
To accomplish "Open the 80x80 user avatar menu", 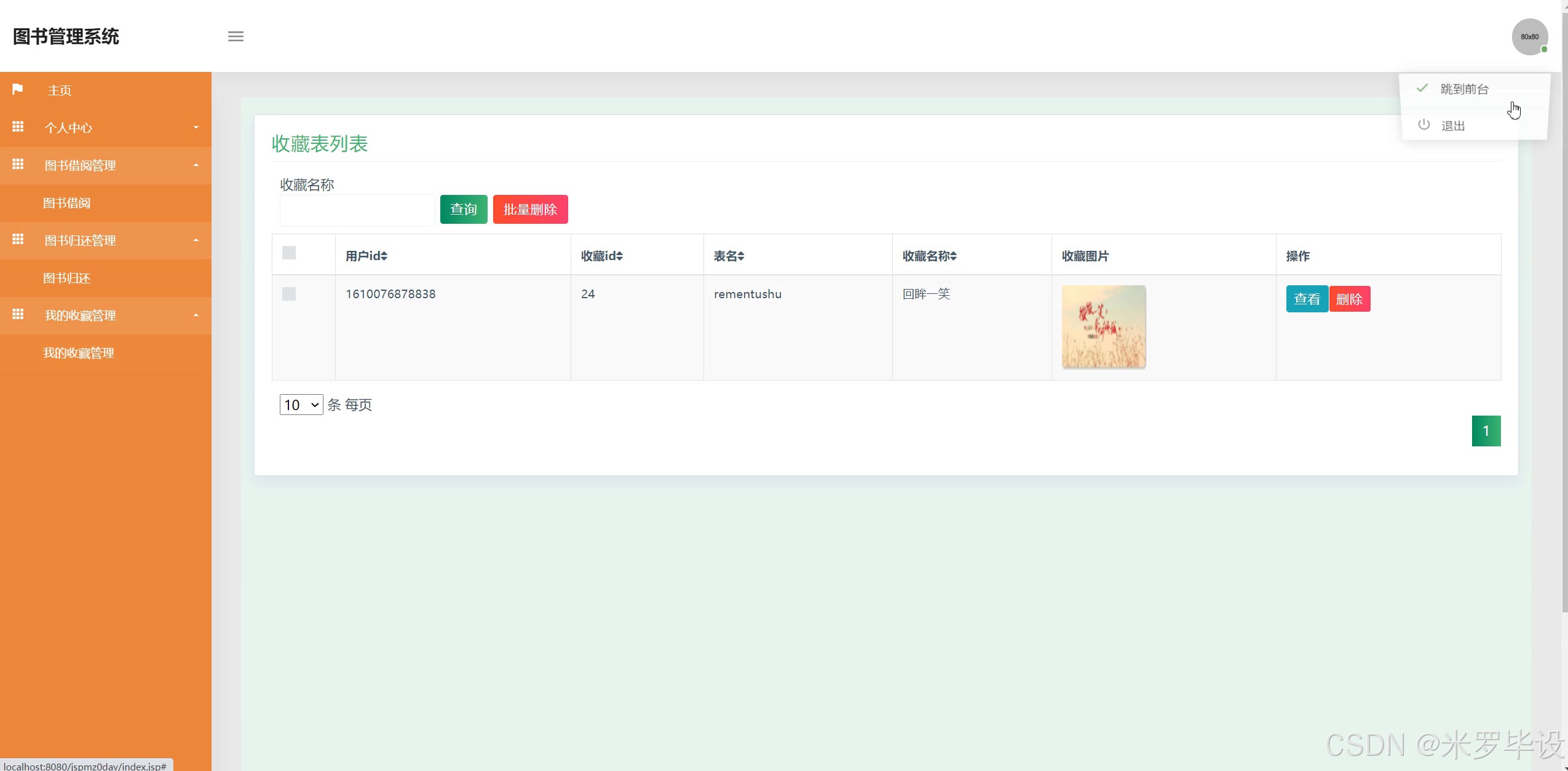I will (x=1529, y=37).
